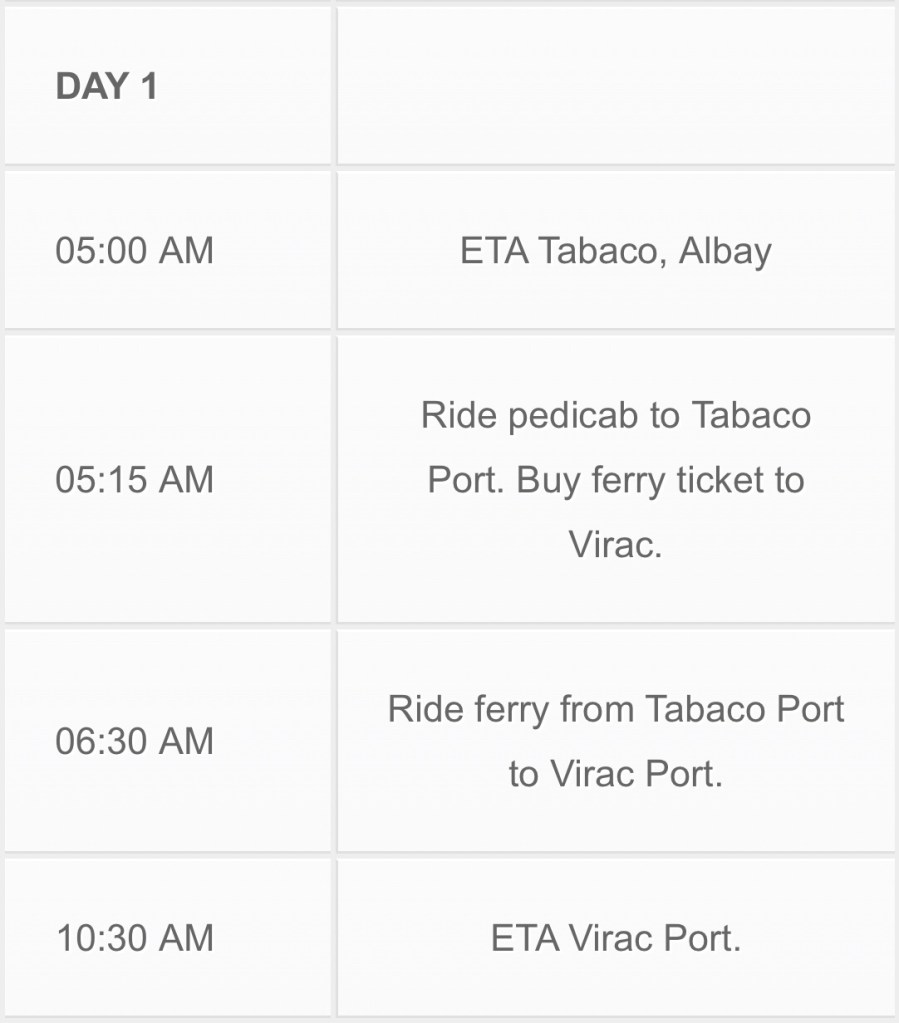
Task: Click the "DAY 1" header cell
Action: pyautogui.click(x=107, y=86)
